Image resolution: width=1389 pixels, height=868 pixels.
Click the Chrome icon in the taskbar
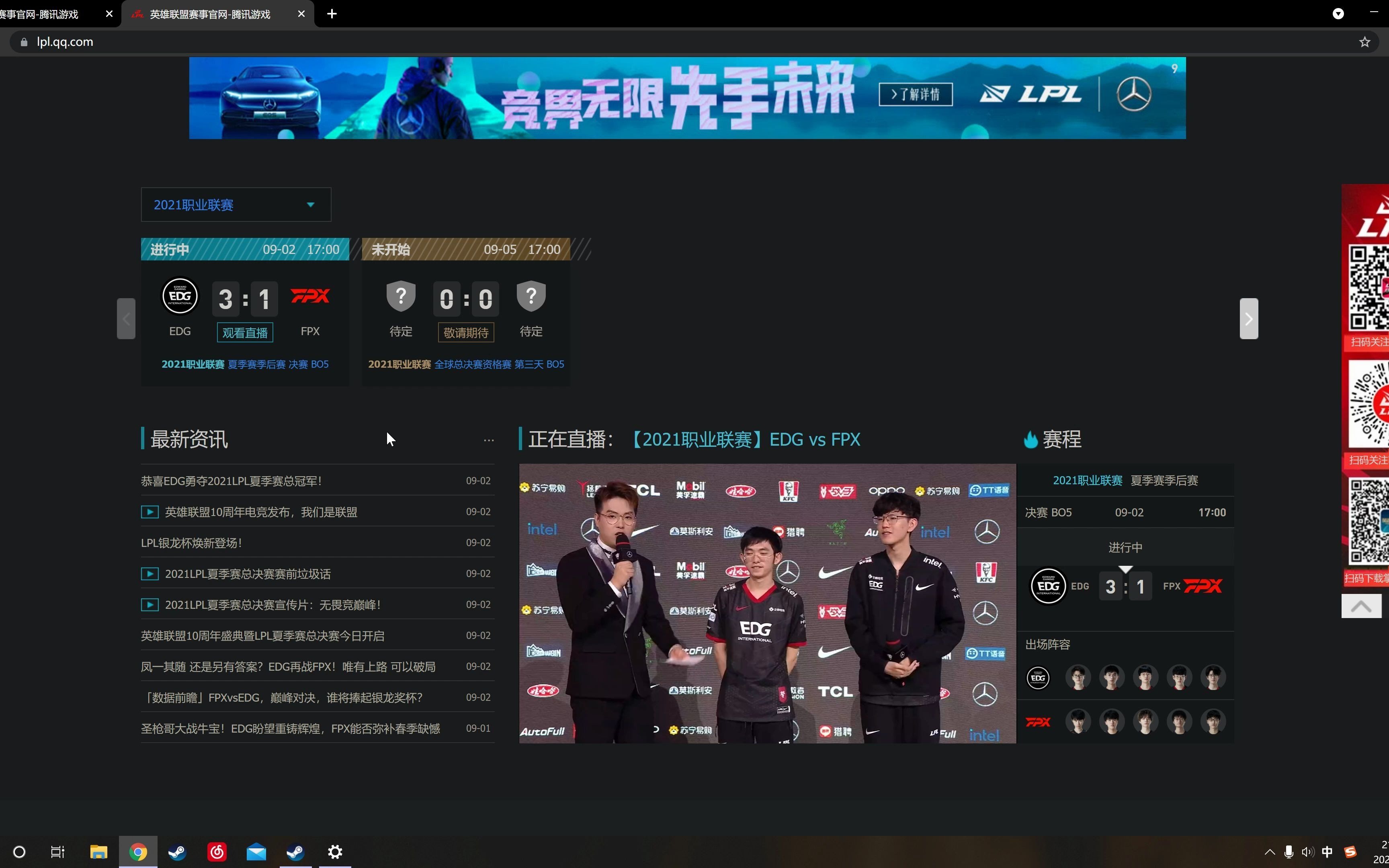point(138,852)
